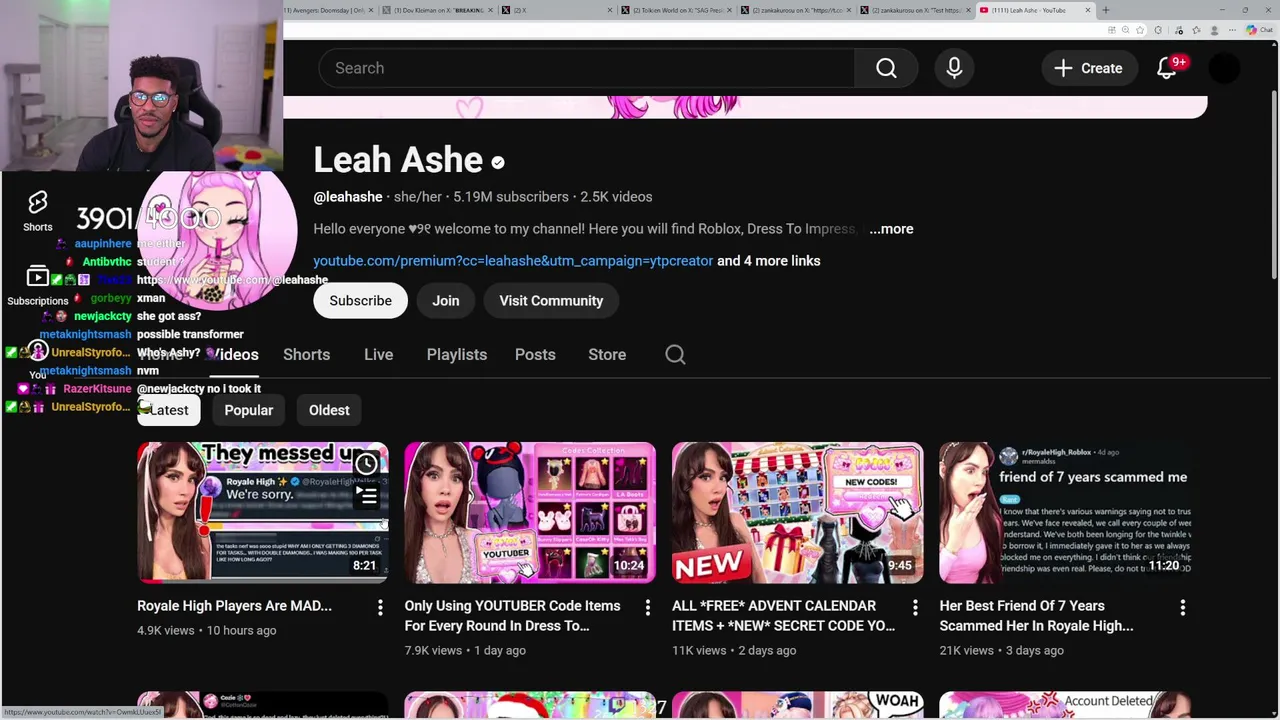This screenshot has height=720, width=1280.
Task: Click the Join button
Action: pyautogui.click(x=446, y=300)
